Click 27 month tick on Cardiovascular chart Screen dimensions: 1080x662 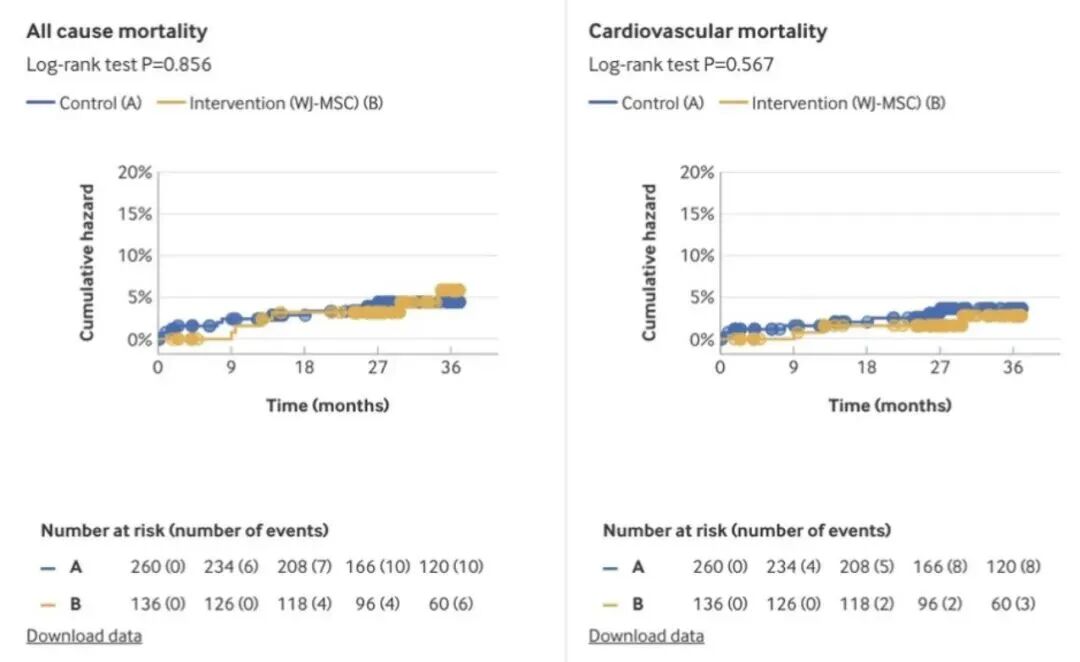939,367
